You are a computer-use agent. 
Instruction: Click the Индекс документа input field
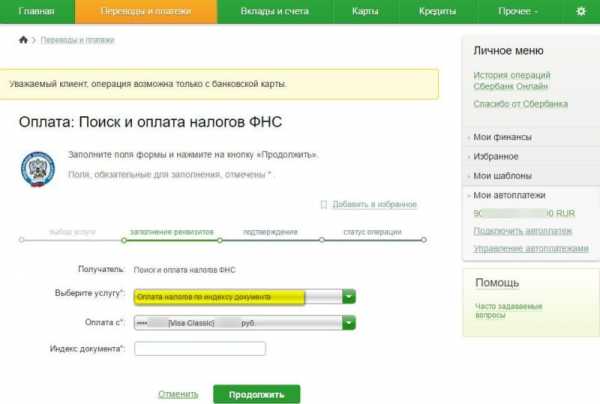click(200, 349)
